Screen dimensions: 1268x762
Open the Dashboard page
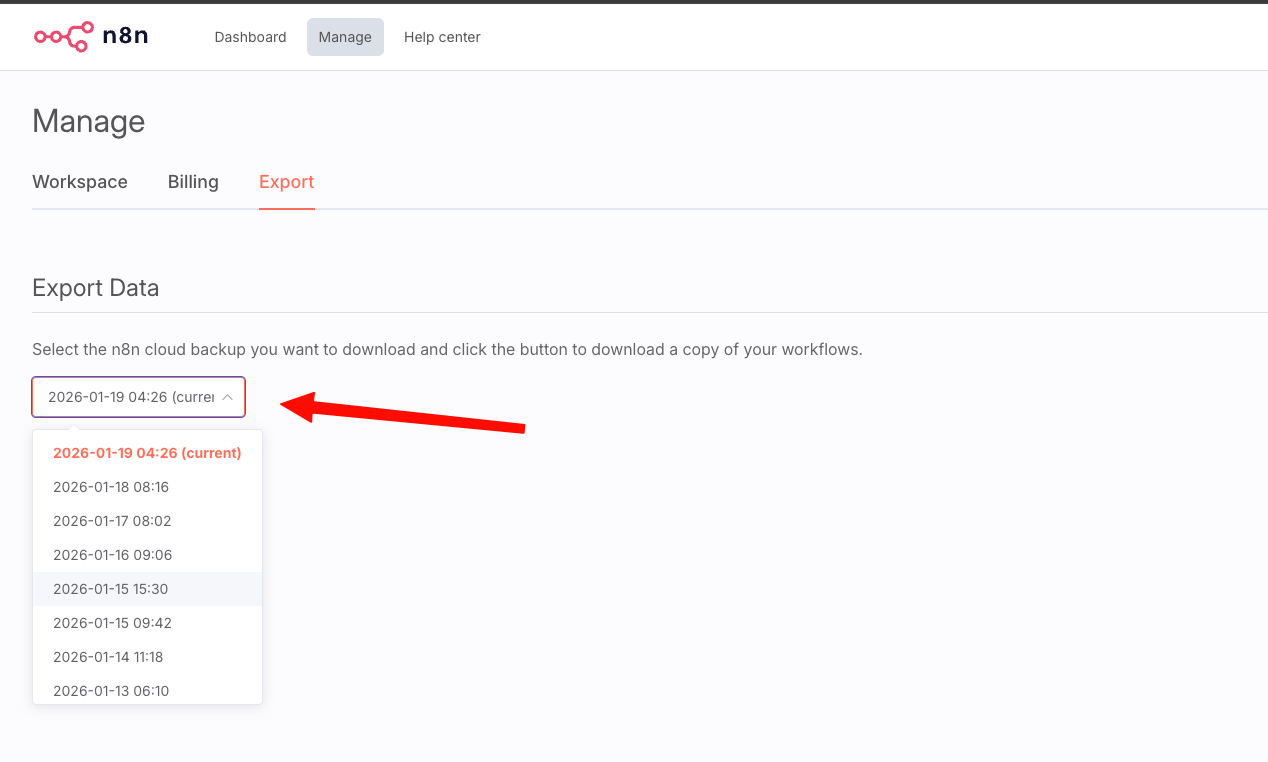coord(250,37)
